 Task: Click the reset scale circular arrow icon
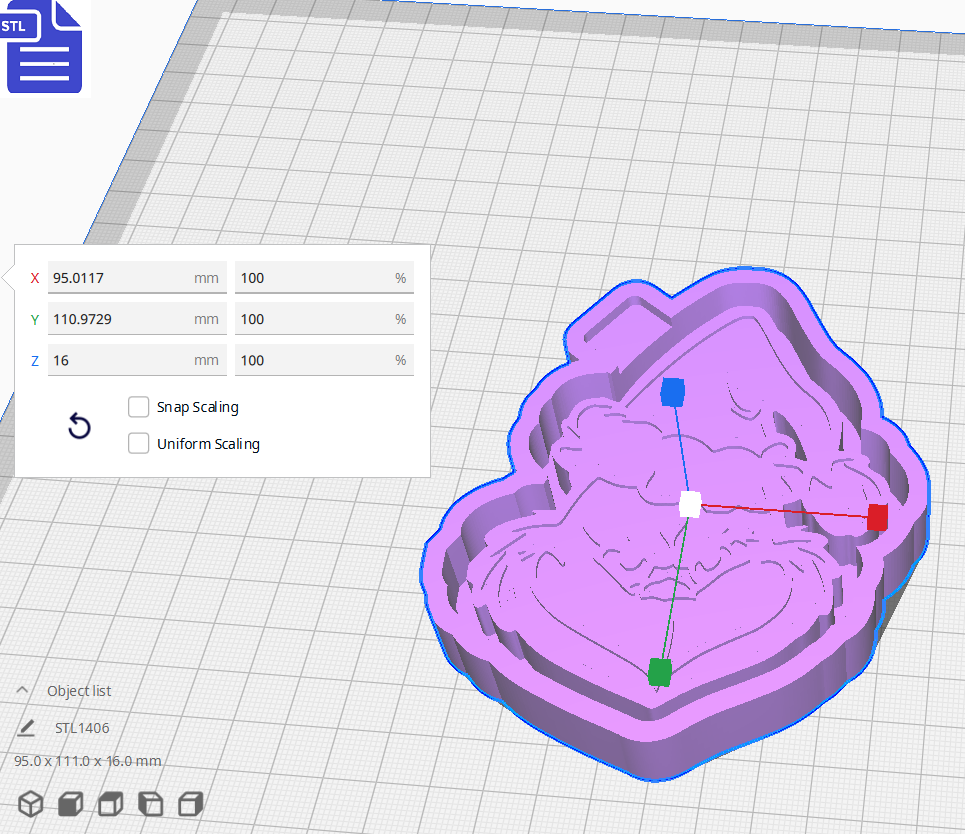pyautogui.click(x=79, y=426)
